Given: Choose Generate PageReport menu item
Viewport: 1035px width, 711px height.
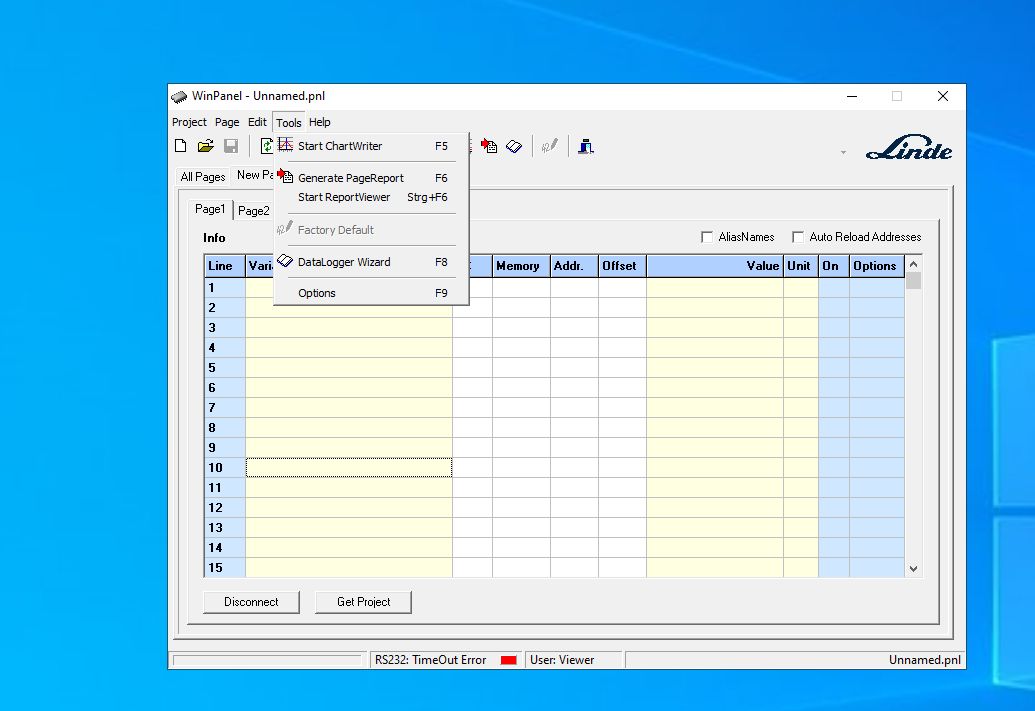Looking at the screenshot, I should [x=372, y=178].
